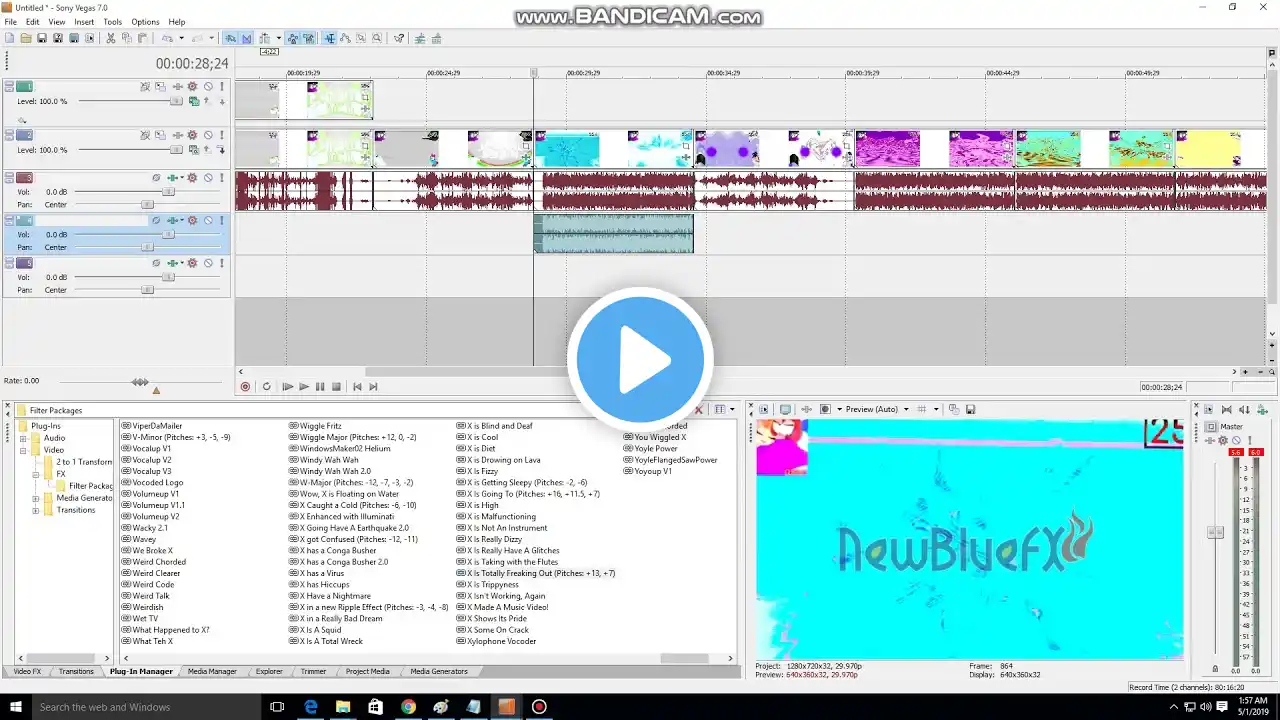Toggle Automatic Crossfades in main toolbar
The width and height of the screenshot is (1280, 720).
tap(246, 38)
